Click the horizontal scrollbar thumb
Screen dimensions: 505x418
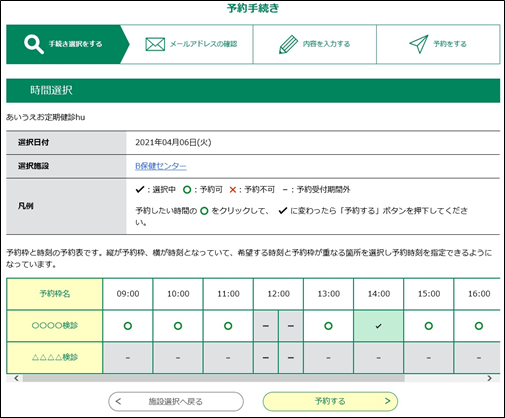[x=213, y=378]
